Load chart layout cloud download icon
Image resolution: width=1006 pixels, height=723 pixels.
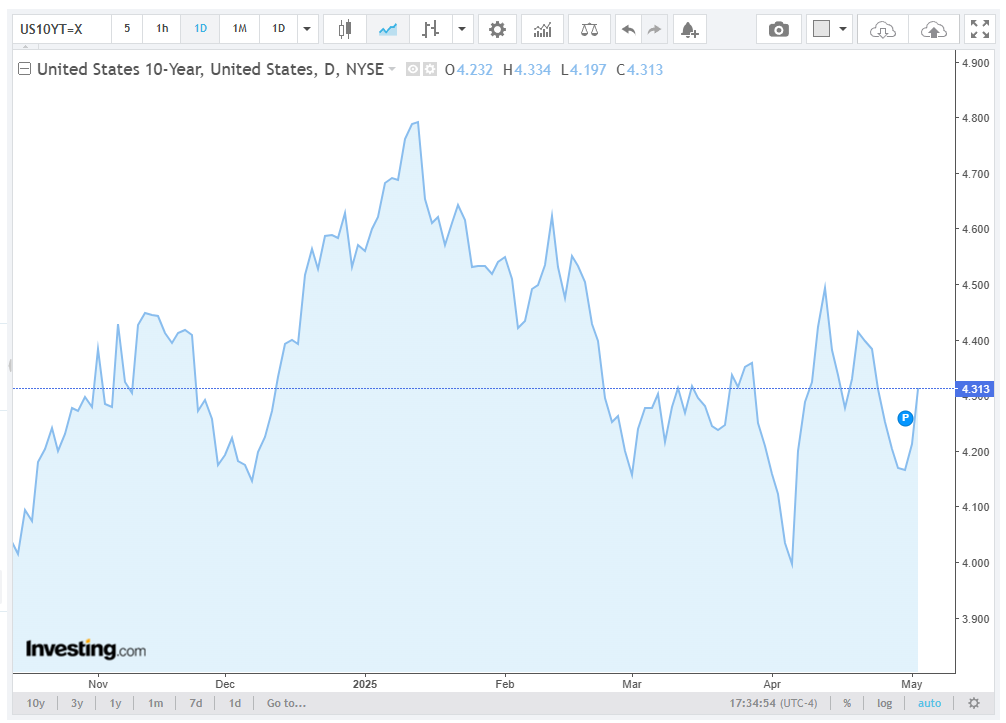coord(883,30)
